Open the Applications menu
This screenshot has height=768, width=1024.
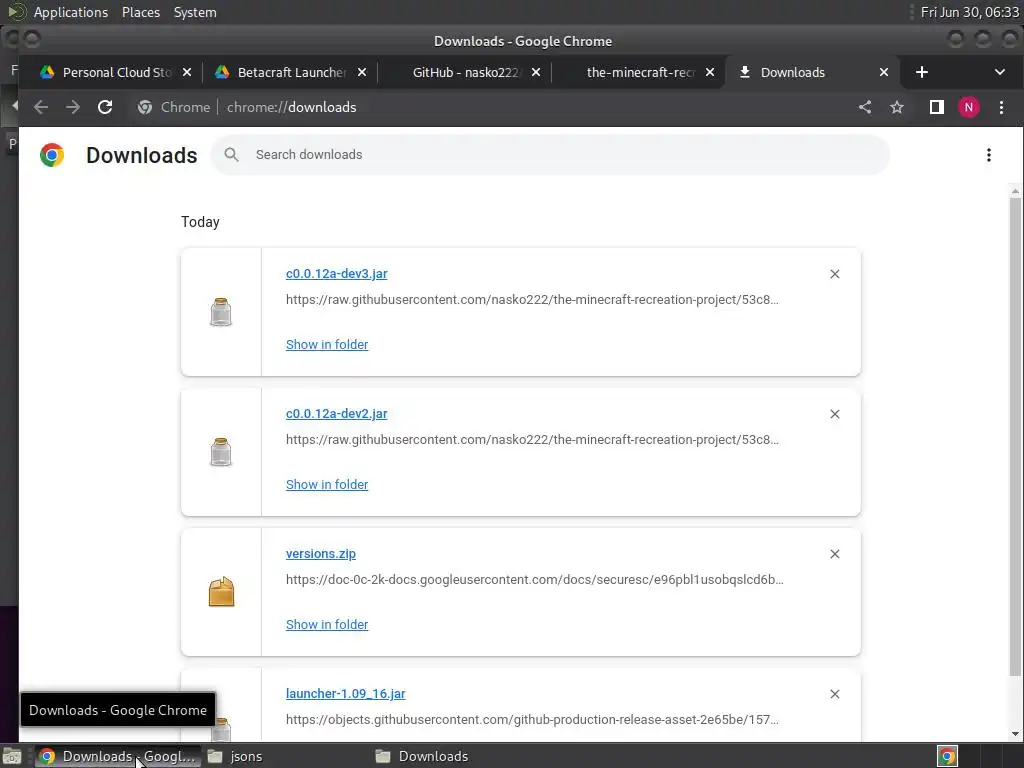[71, 12]
